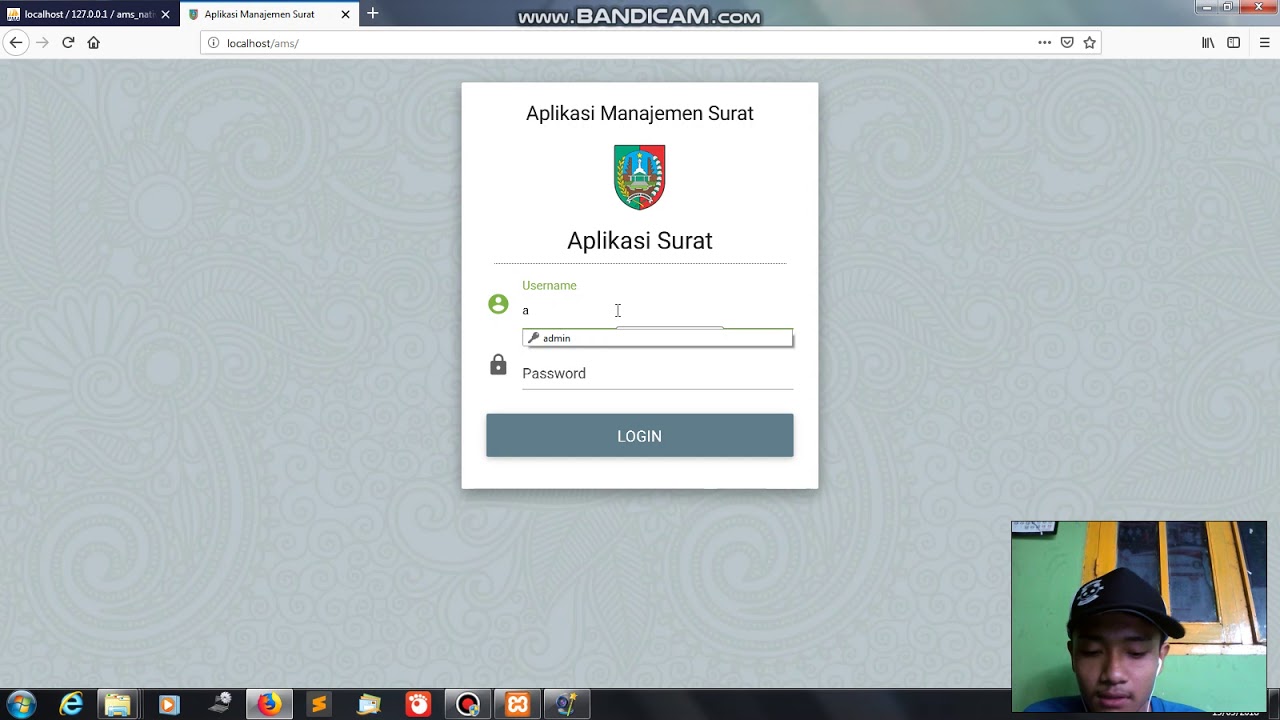
Task: Reload the page with the refresh icon
Action: (x=68, y=43)
